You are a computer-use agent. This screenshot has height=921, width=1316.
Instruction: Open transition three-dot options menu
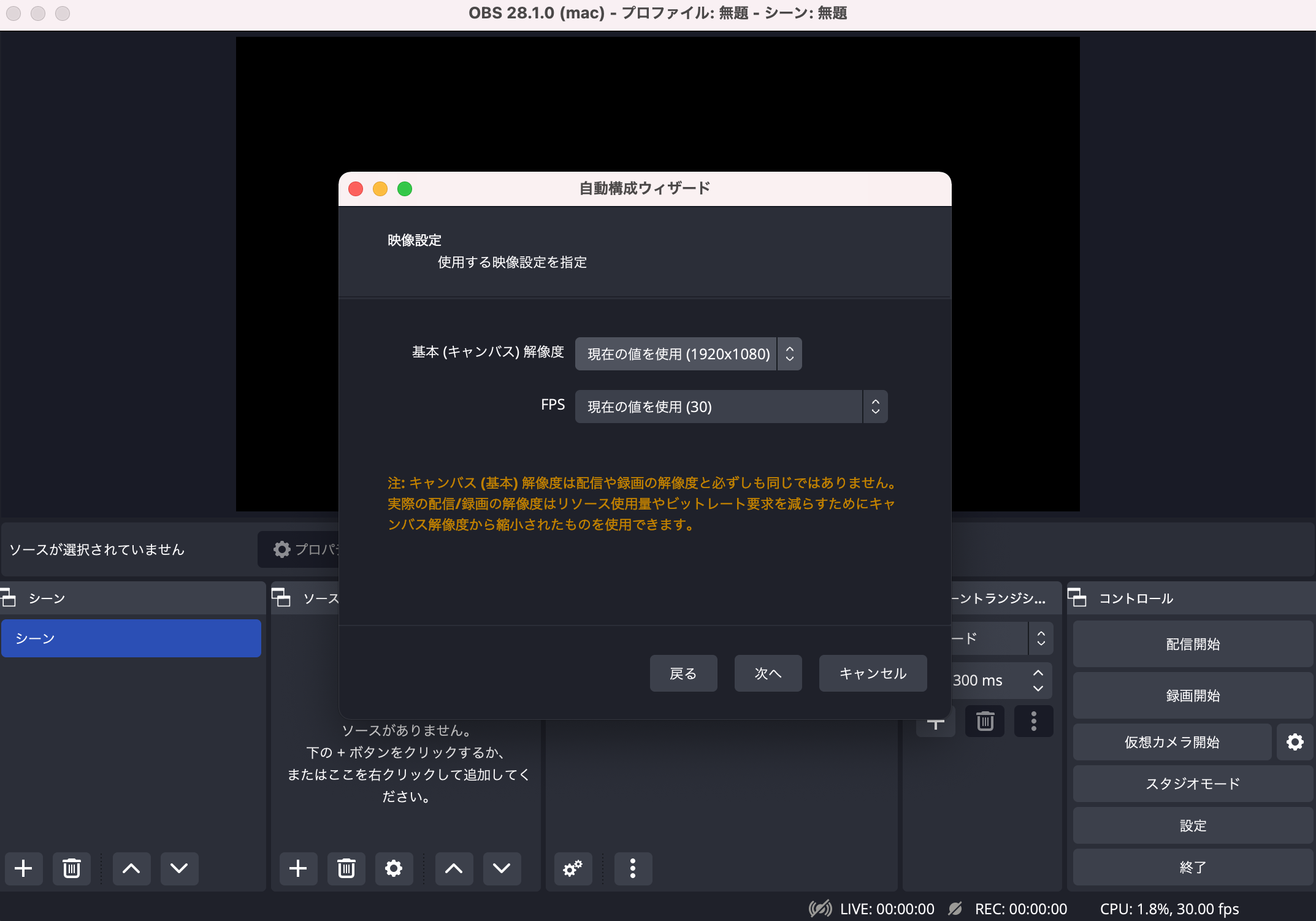pos(1033,721)
